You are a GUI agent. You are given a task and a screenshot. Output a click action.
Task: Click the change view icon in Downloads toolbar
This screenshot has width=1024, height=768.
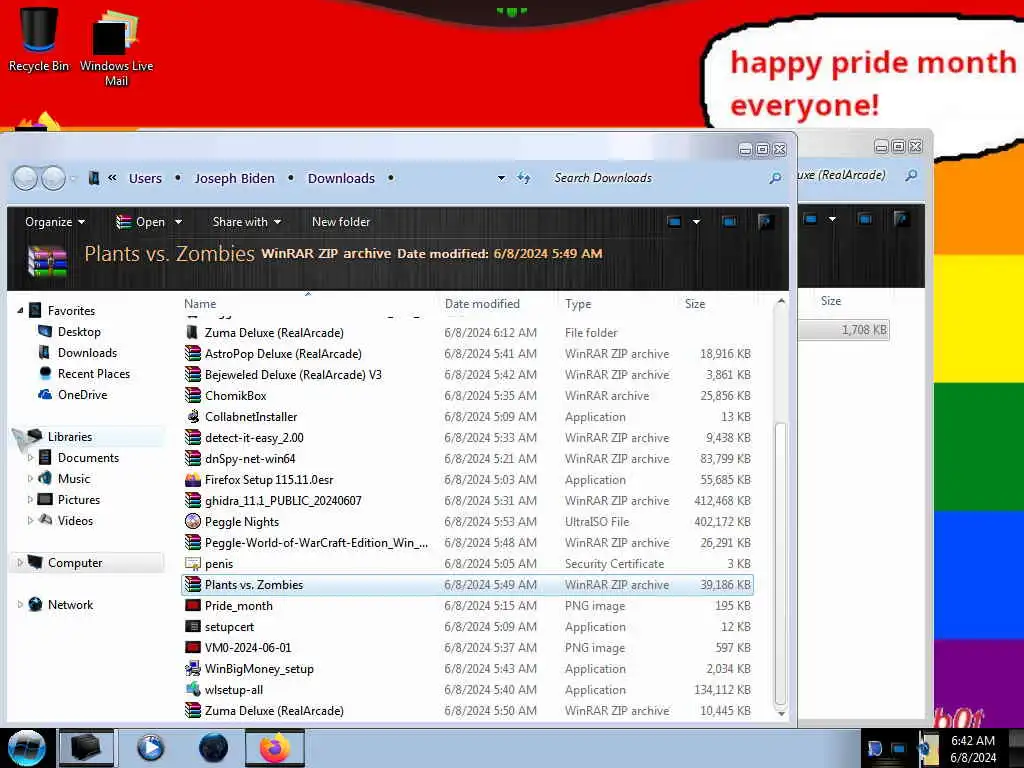[675, 222]
